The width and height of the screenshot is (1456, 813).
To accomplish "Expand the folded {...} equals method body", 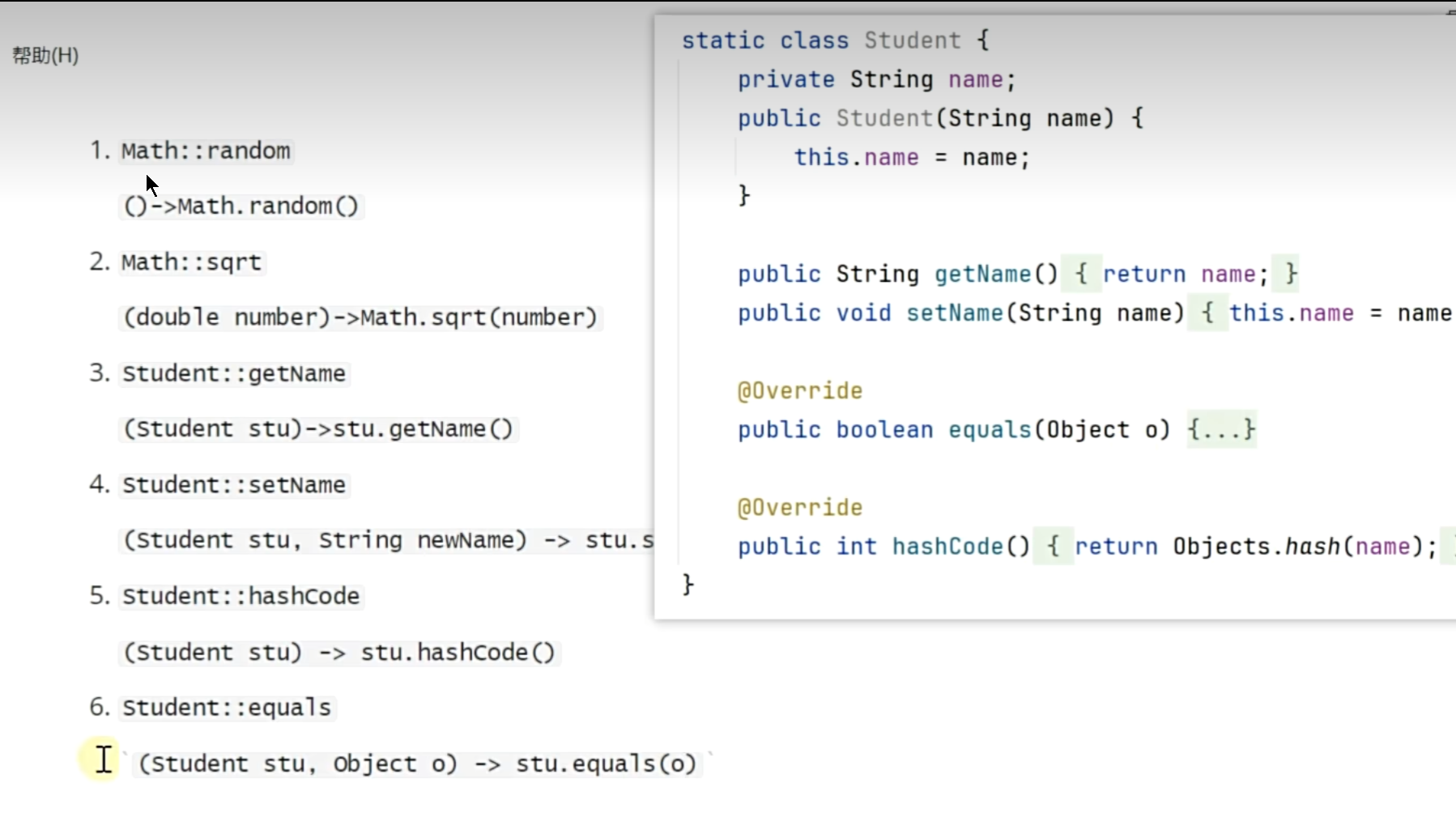I will pos(1221,429).
